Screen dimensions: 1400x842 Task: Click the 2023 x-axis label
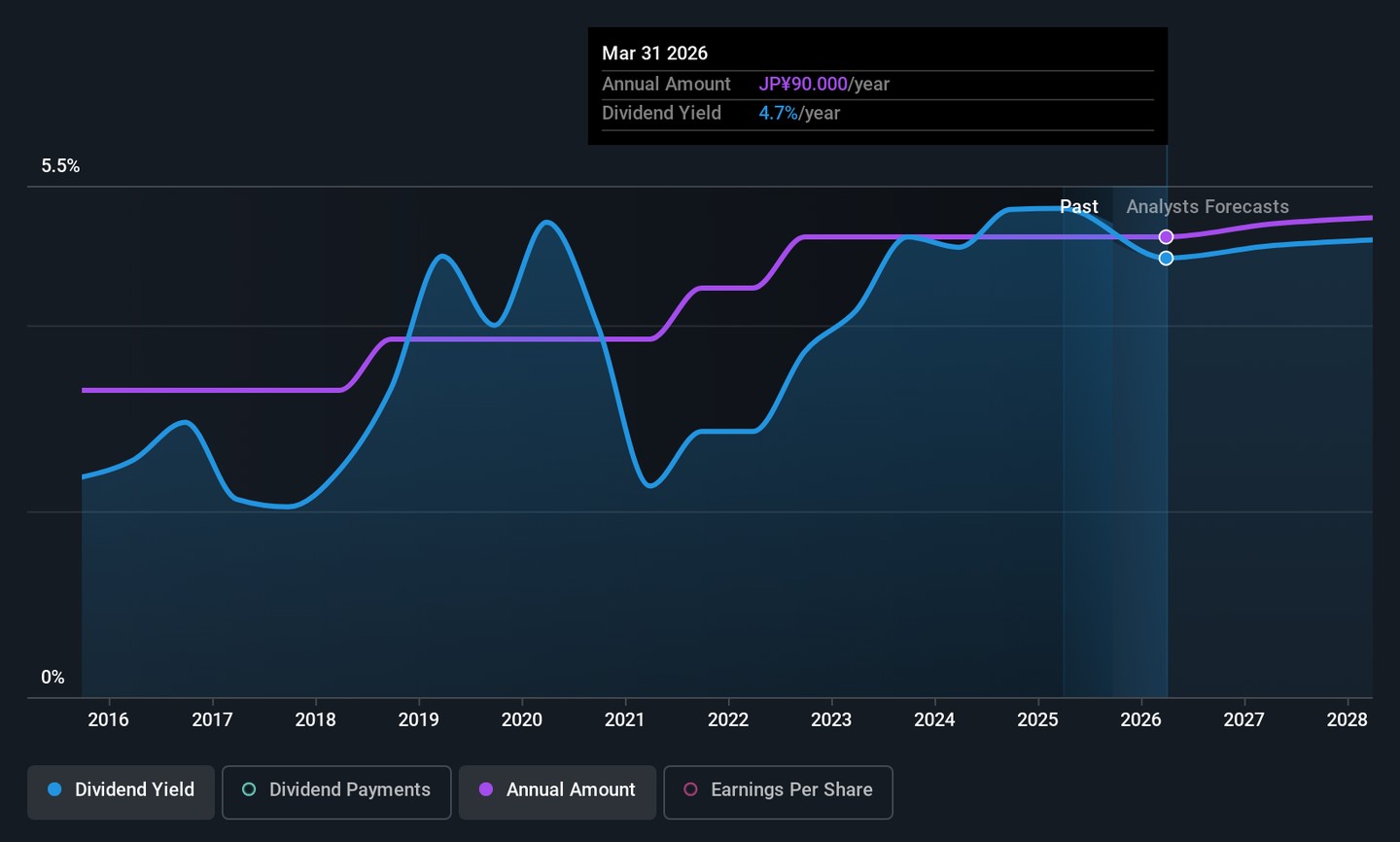[830, 720]
